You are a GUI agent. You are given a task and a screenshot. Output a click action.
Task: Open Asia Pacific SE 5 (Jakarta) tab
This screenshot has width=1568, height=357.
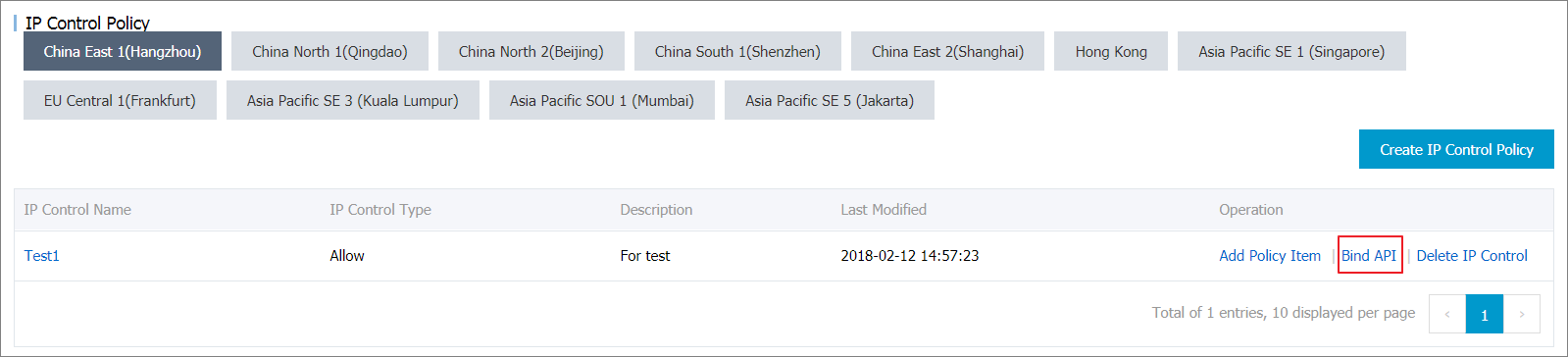[830, 100]
